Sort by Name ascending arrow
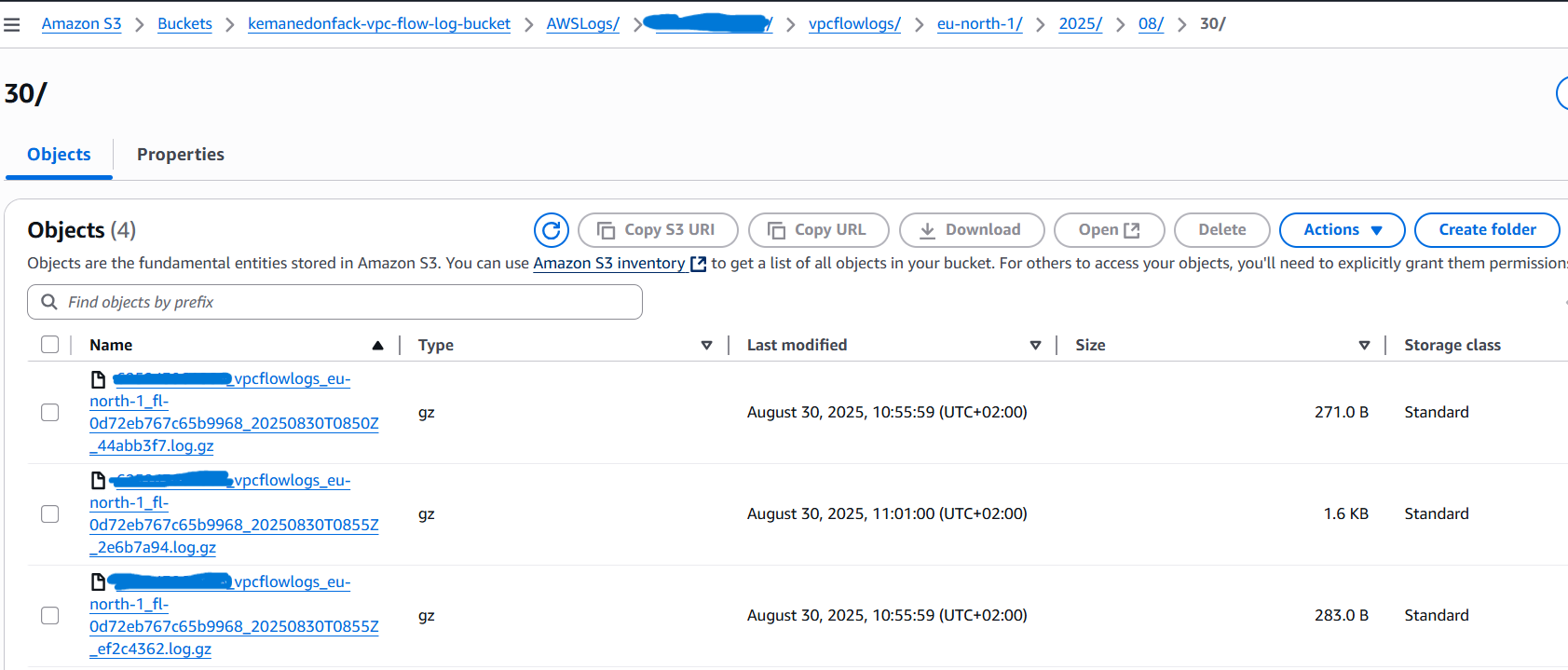This screenshot has width=1568, height=670. (377, 346)
